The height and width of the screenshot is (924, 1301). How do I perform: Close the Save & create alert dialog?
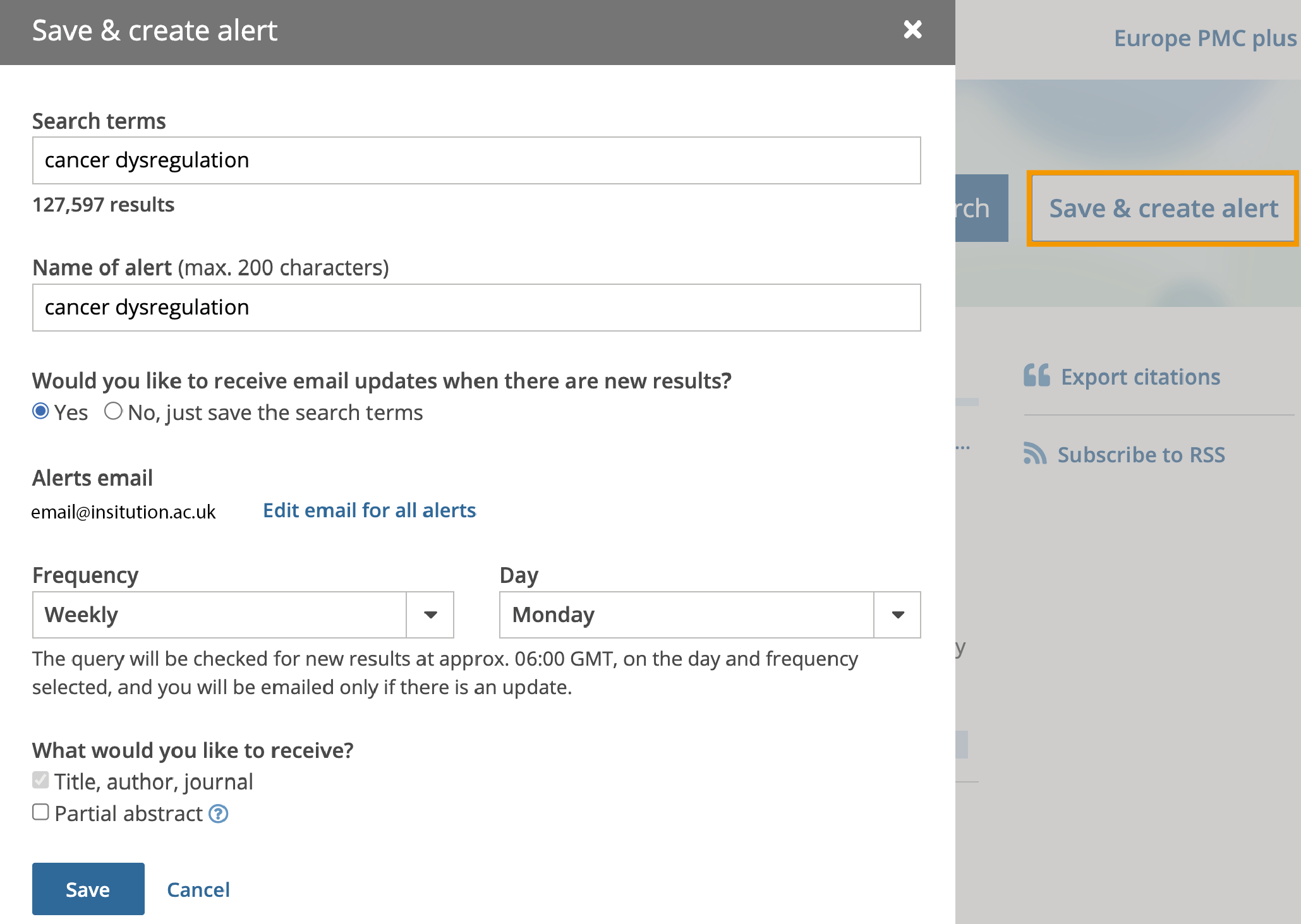912,30
